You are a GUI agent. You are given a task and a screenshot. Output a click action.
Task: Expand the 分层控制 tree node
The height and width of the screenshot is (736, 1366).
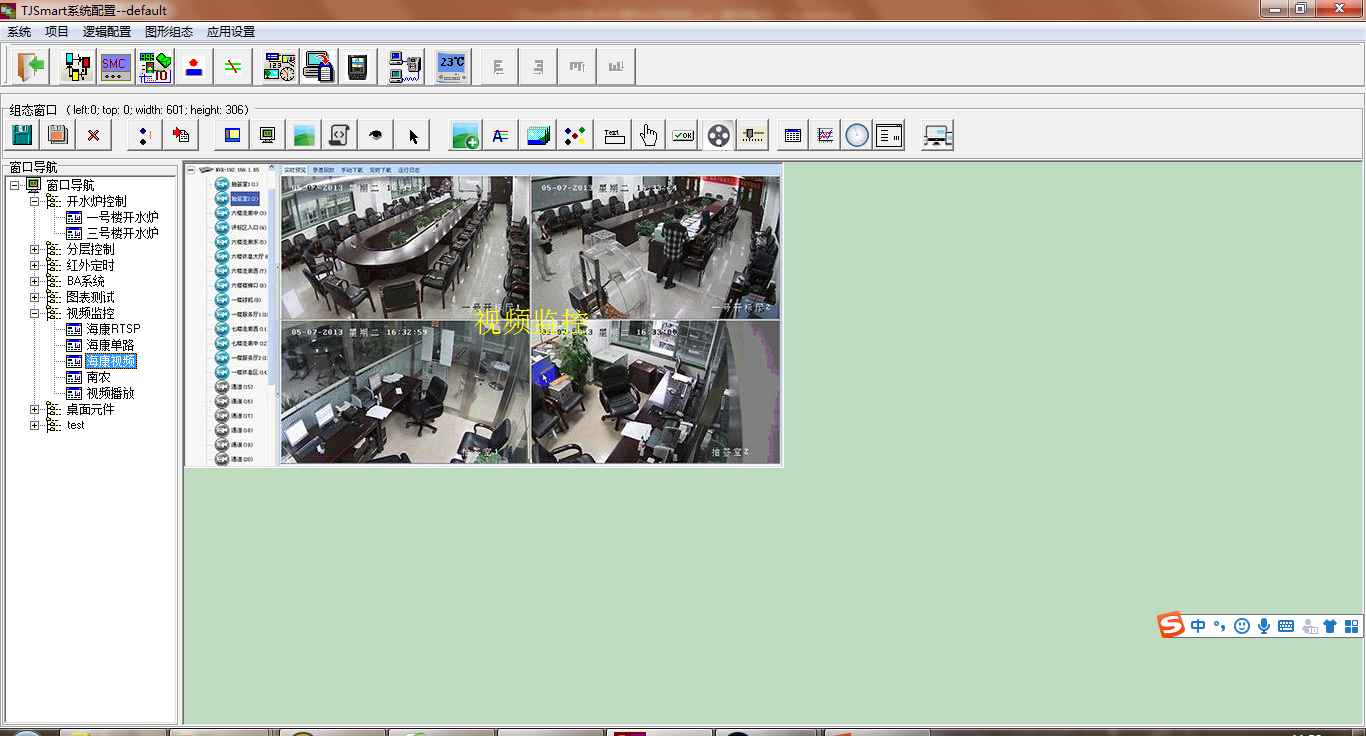click(x=35, y=249)
